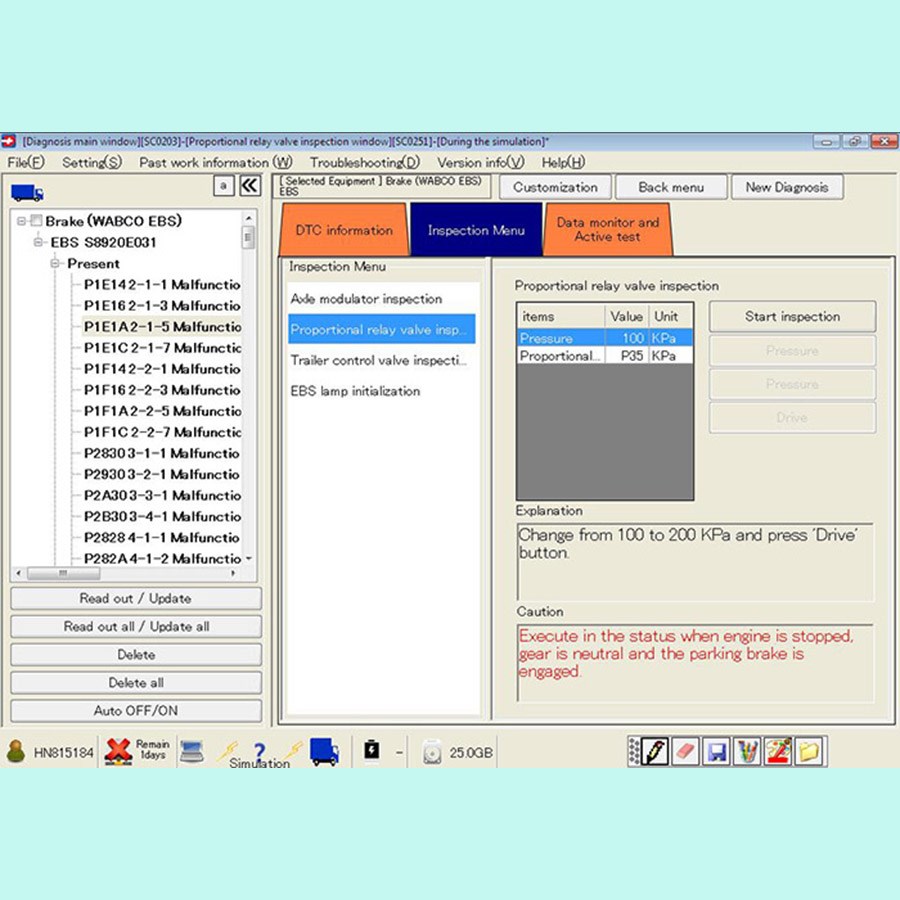900x900 pixels.
Task: Click the hard disk icon showing 25.0GB
Action: coord(432,751)
